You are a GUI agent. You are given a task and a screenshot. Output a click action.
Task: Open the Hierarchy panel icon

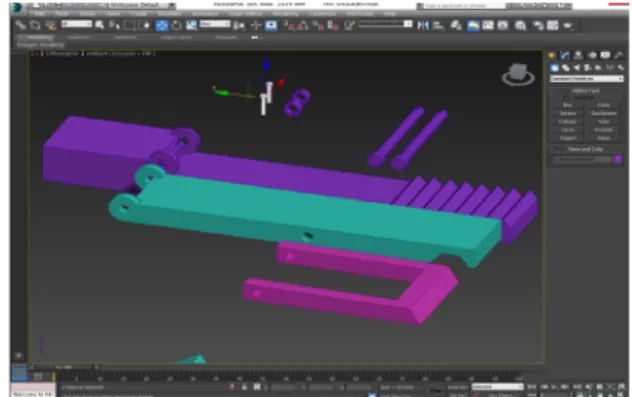tap(578, 55)
